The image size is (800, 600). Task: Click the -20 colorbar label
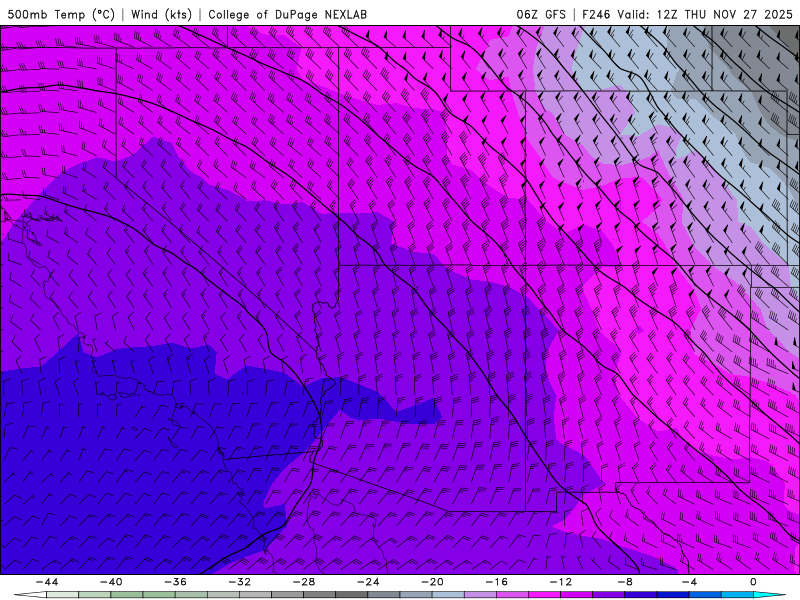tap(433, 582)
